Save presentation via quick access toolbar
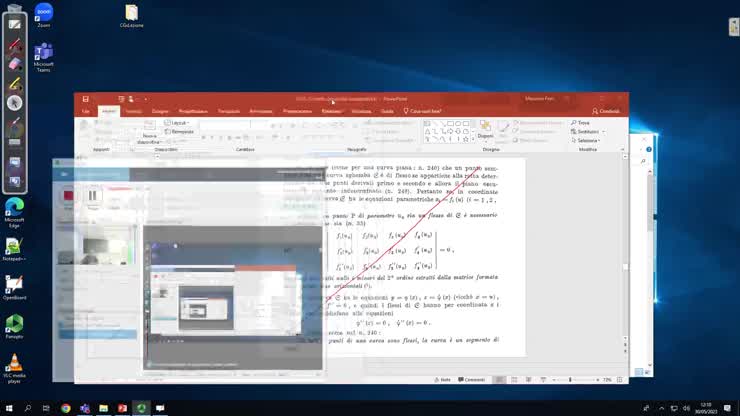 tap(85, 99)
